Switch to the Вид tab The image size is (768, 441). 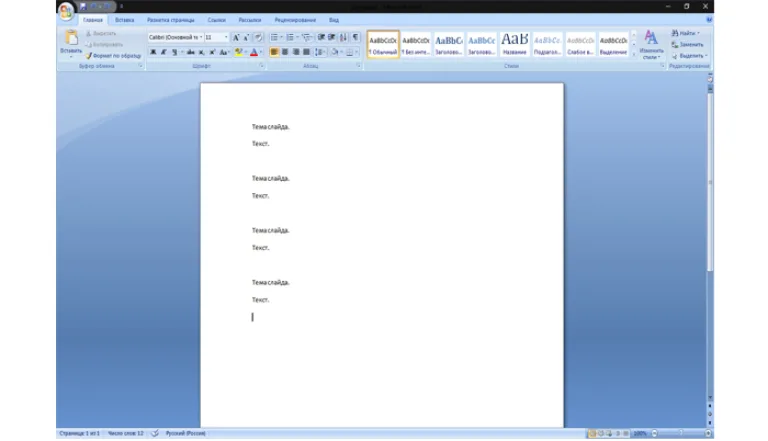point(334,20)
